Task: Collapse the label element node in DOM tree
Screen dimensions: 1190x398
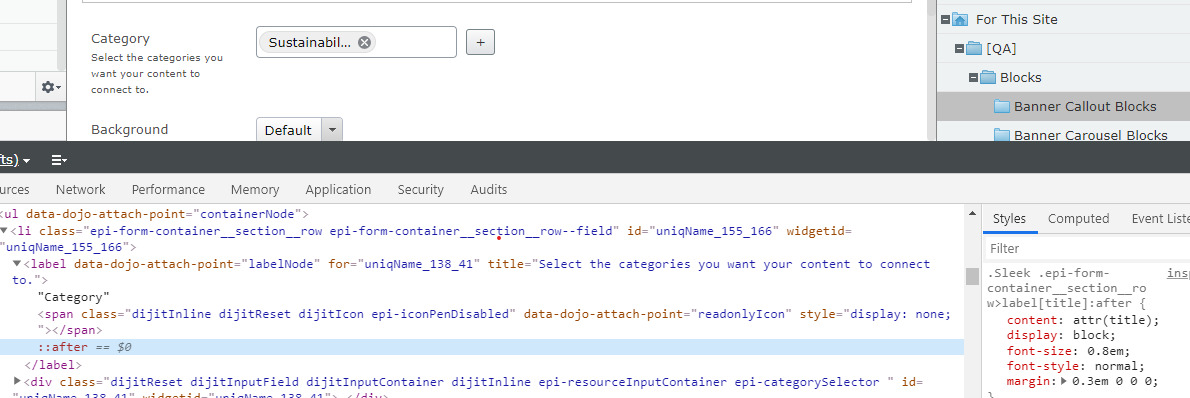Action: click(x=18, y=264)
